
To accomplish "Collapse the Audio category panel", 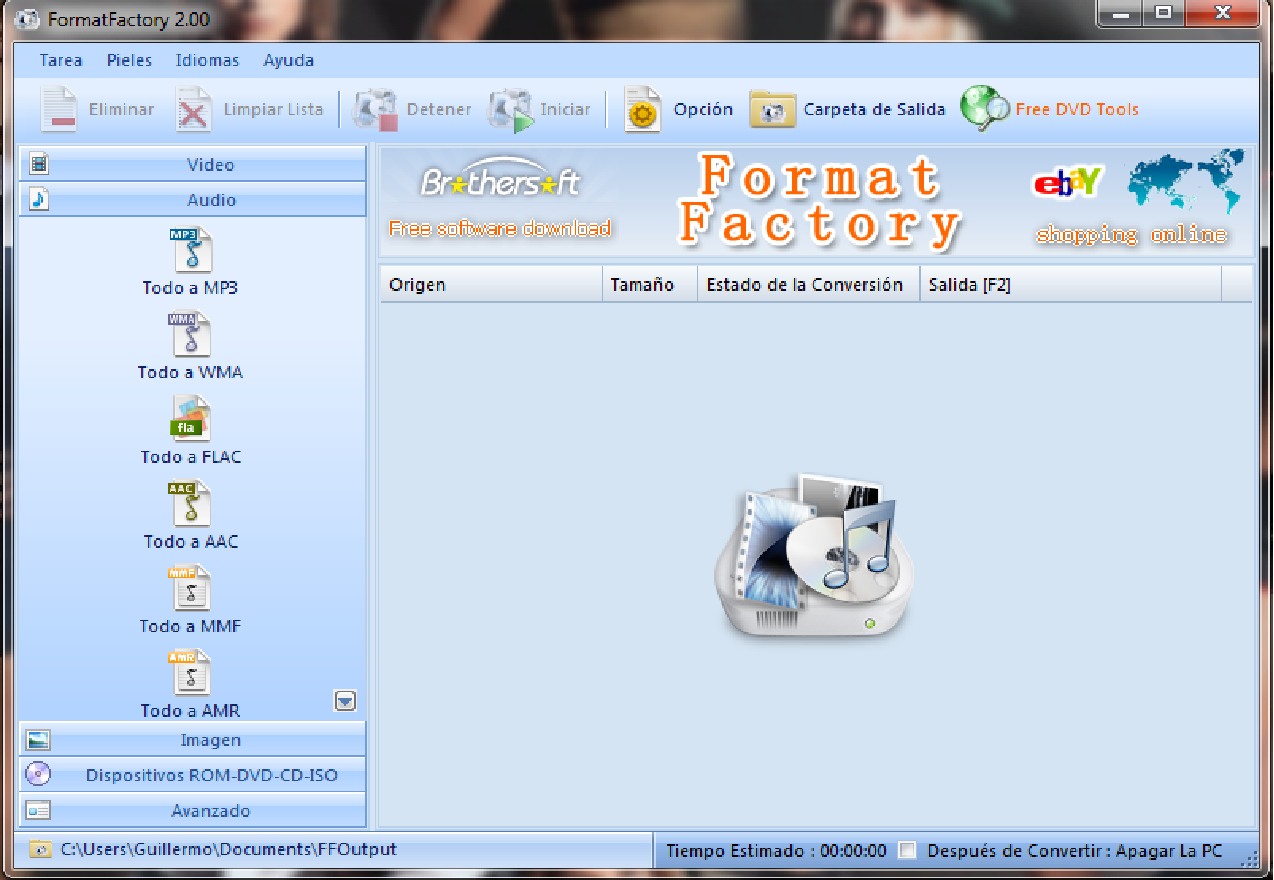I will click(192, 200).
